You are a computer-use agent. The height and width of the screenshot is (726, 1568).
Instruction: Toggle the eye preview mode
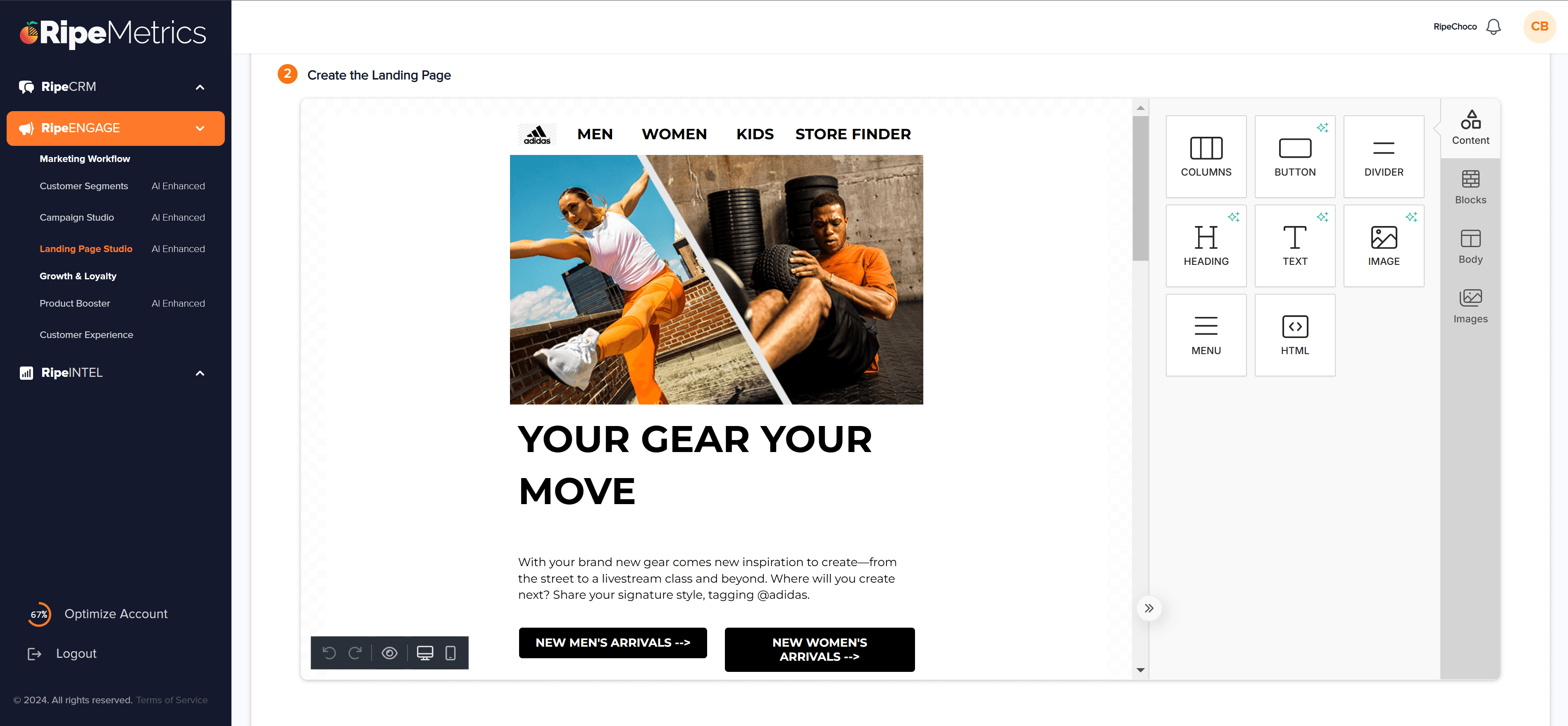click(390, 653)
